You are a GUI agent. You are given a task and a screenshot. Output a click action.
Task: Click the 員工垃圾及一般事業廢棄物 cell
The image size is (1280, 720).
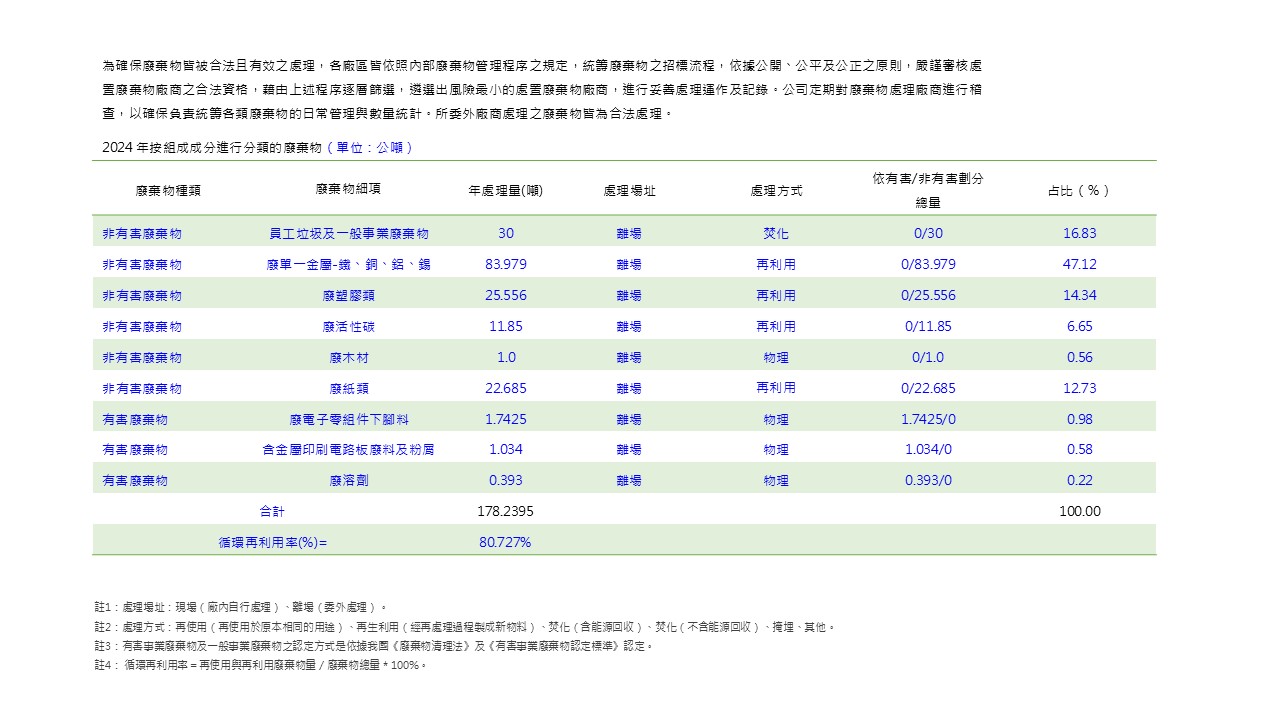348,234
